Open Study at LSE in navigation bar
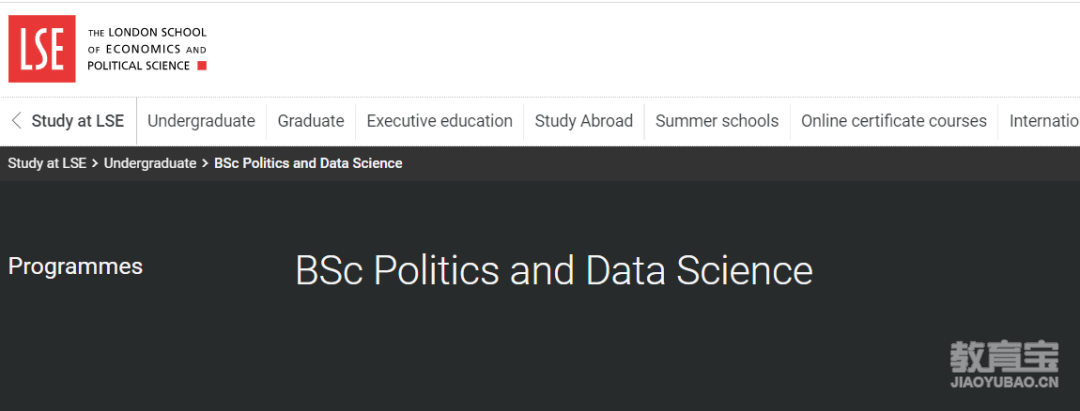The width and height of the screenshot is (1080, 411). click(x=78, y=121)
